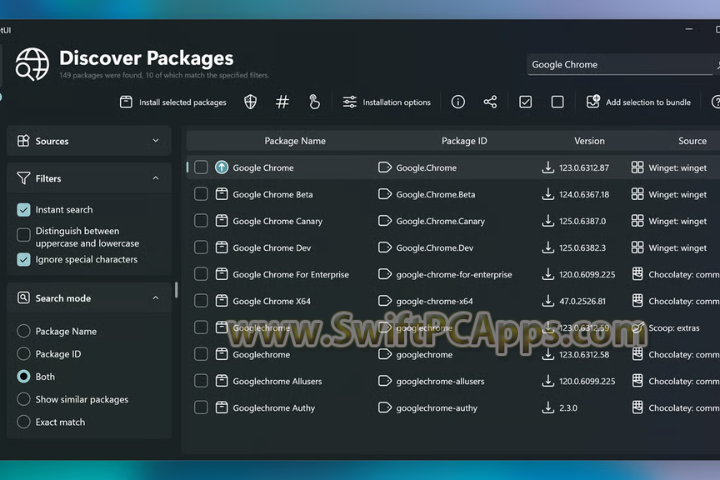Select the Exact match radio option

point(23,422)
